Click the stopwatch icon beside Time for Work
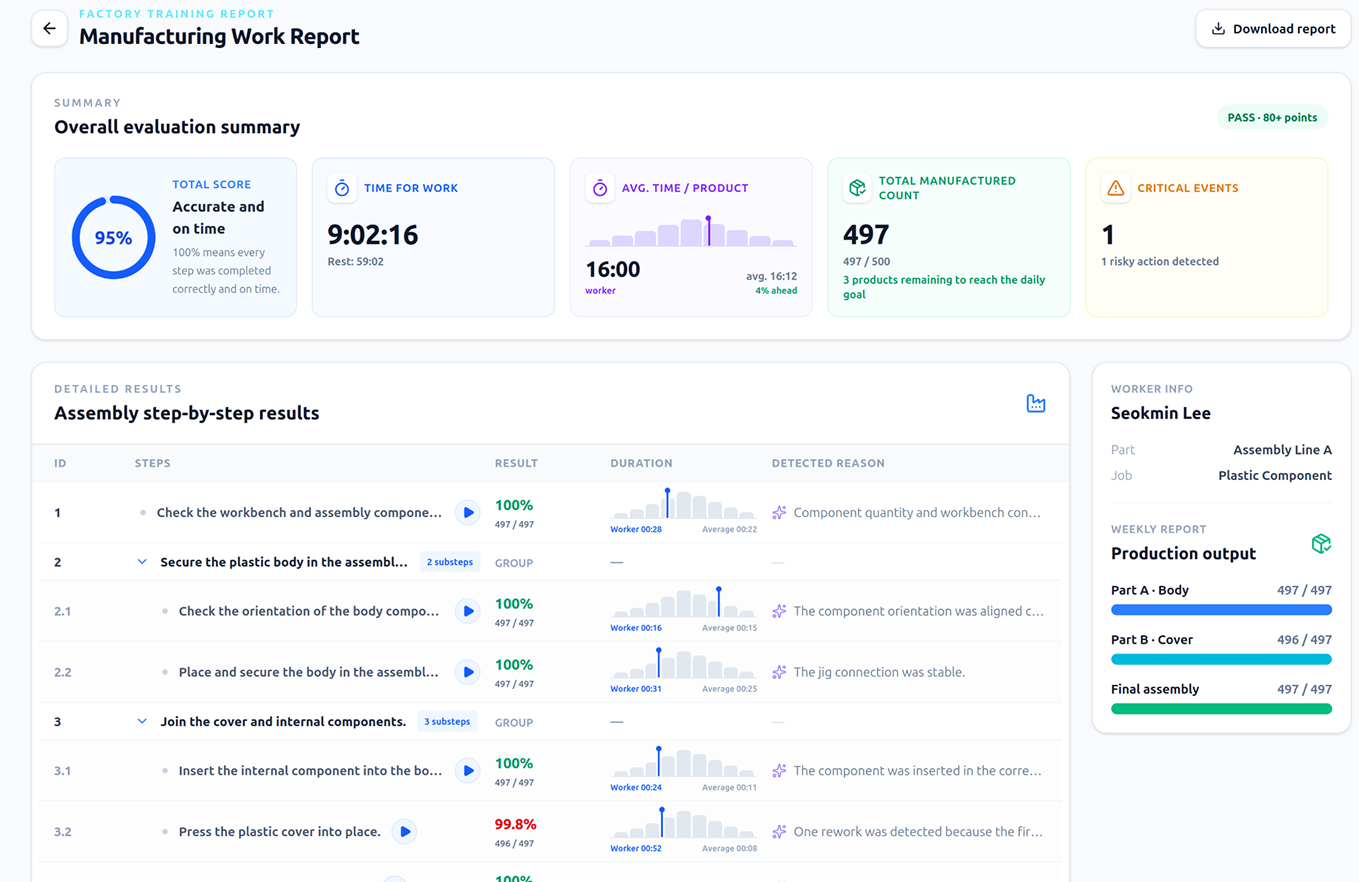Screen dimensions: 1359x882 pos(342,188)
